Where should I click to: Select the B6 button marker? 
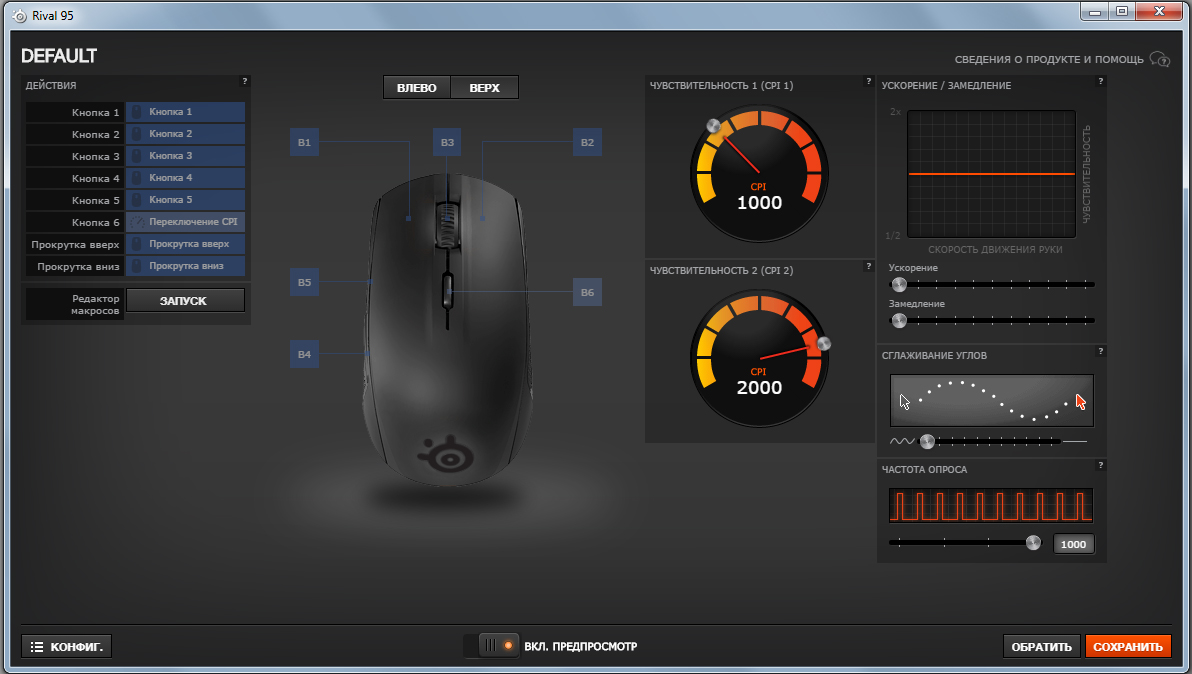coord(587,292)
